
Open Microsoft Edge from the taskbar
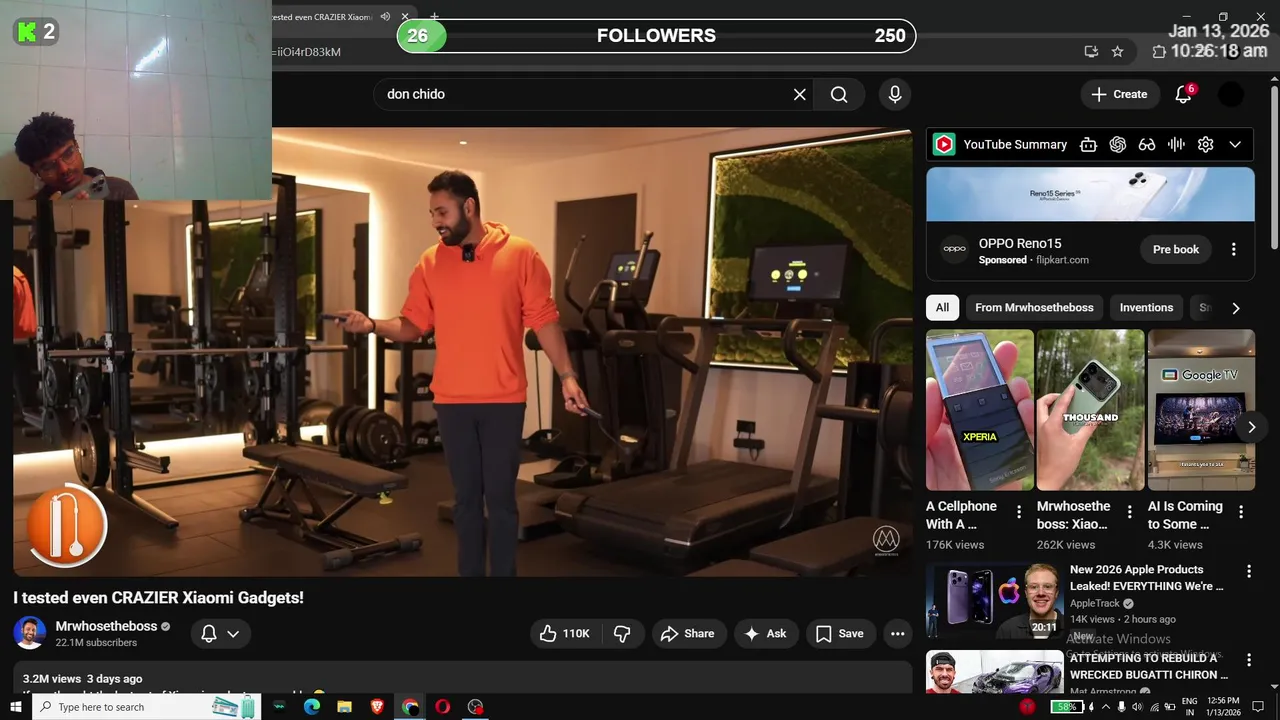pos(312,707)
